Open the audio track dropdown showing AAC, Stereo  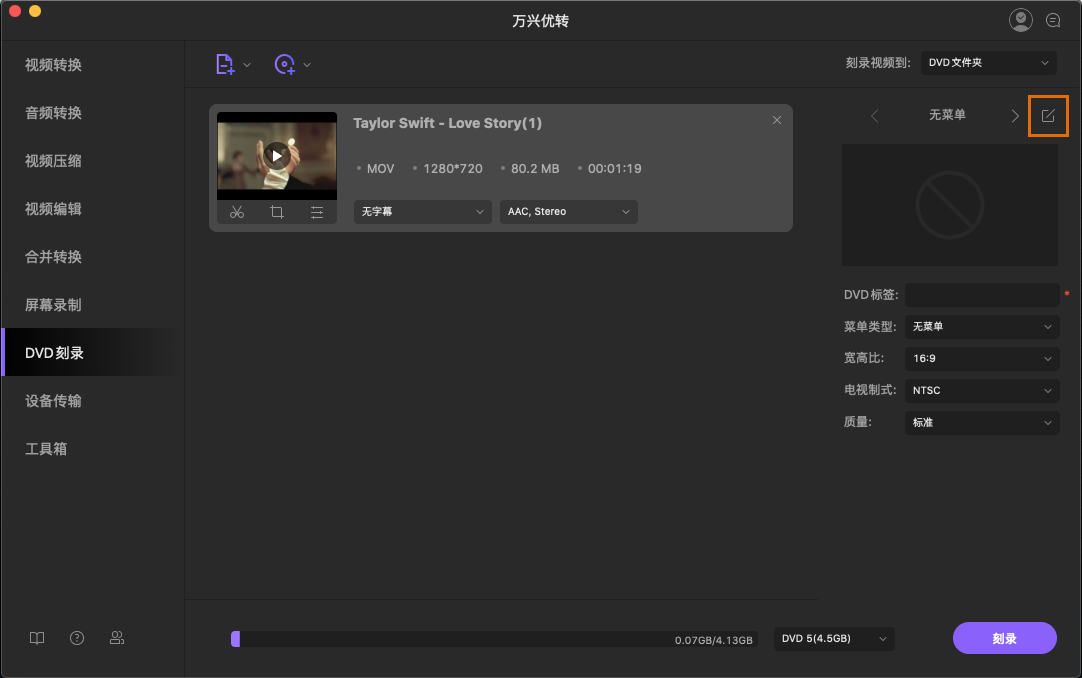click(x=568, y=211)
